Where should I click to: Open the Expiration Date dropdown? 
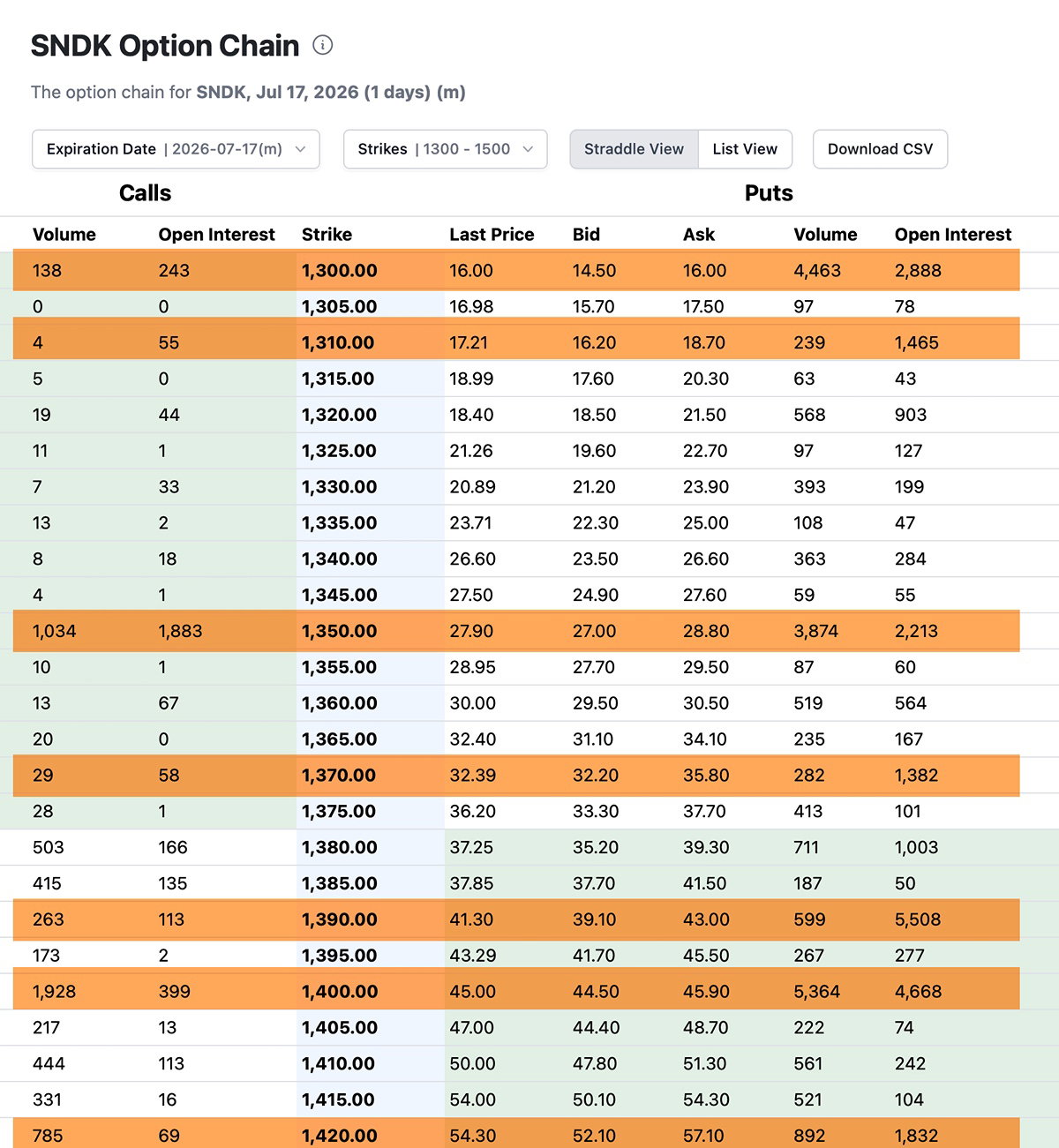(176, 149)
